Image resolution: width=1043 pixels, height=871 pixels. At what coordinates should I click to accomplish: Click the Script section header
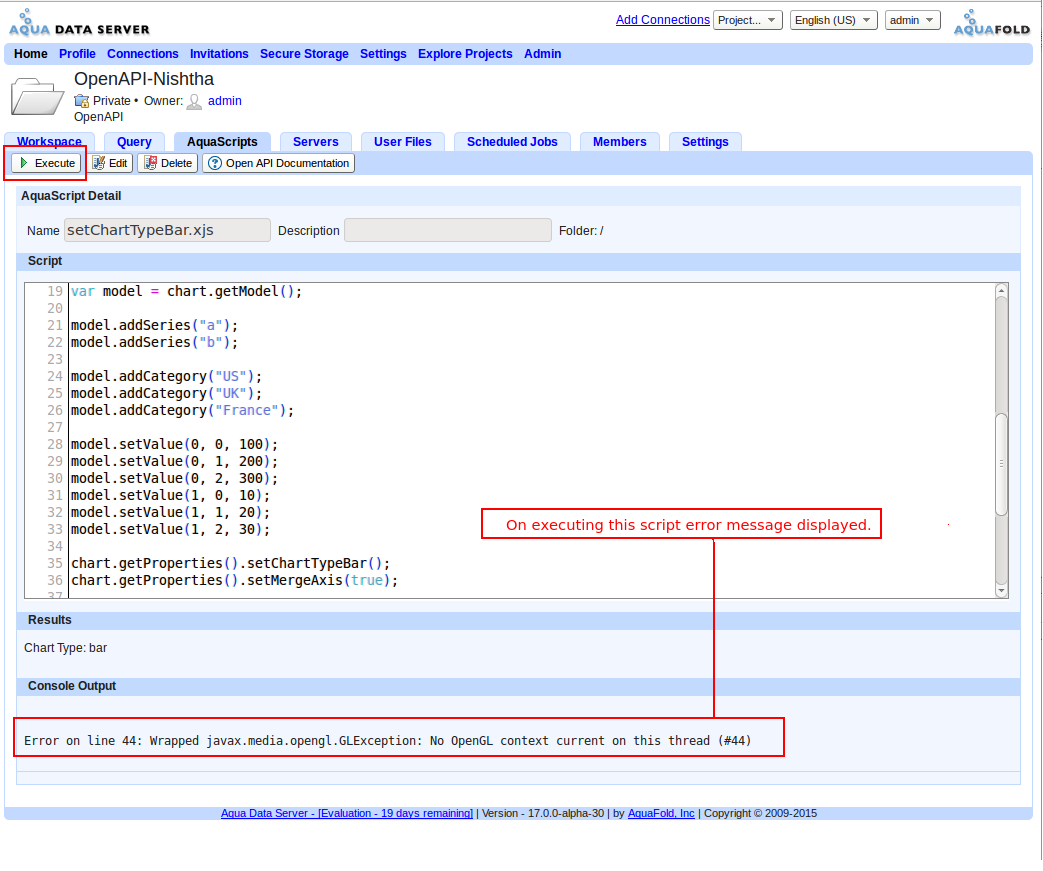click(518, 261)
